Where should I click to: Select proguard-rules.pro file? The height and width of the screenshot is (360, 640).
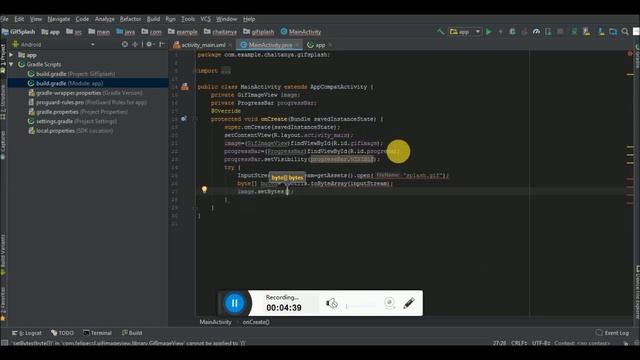87,102
